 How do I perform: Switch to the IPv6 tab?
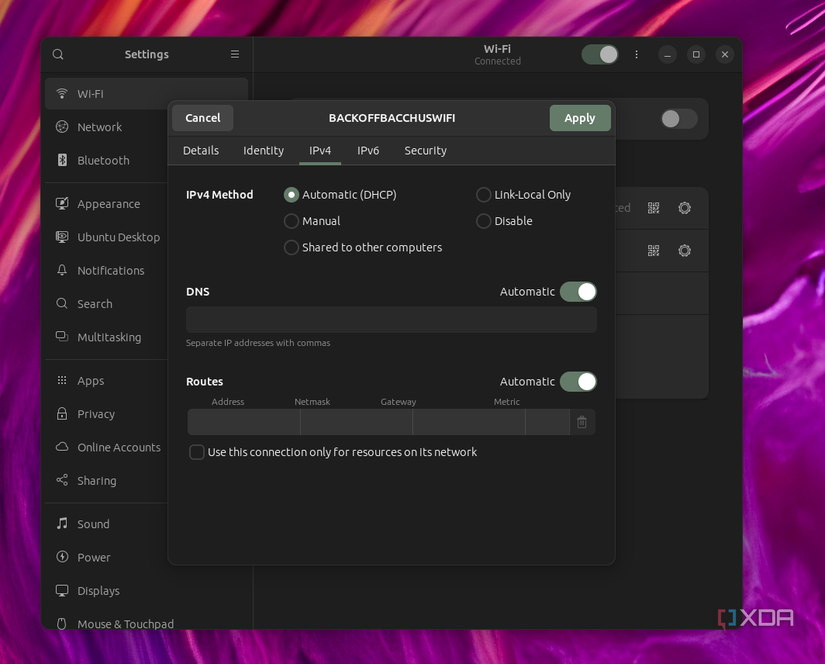(368, 150)
